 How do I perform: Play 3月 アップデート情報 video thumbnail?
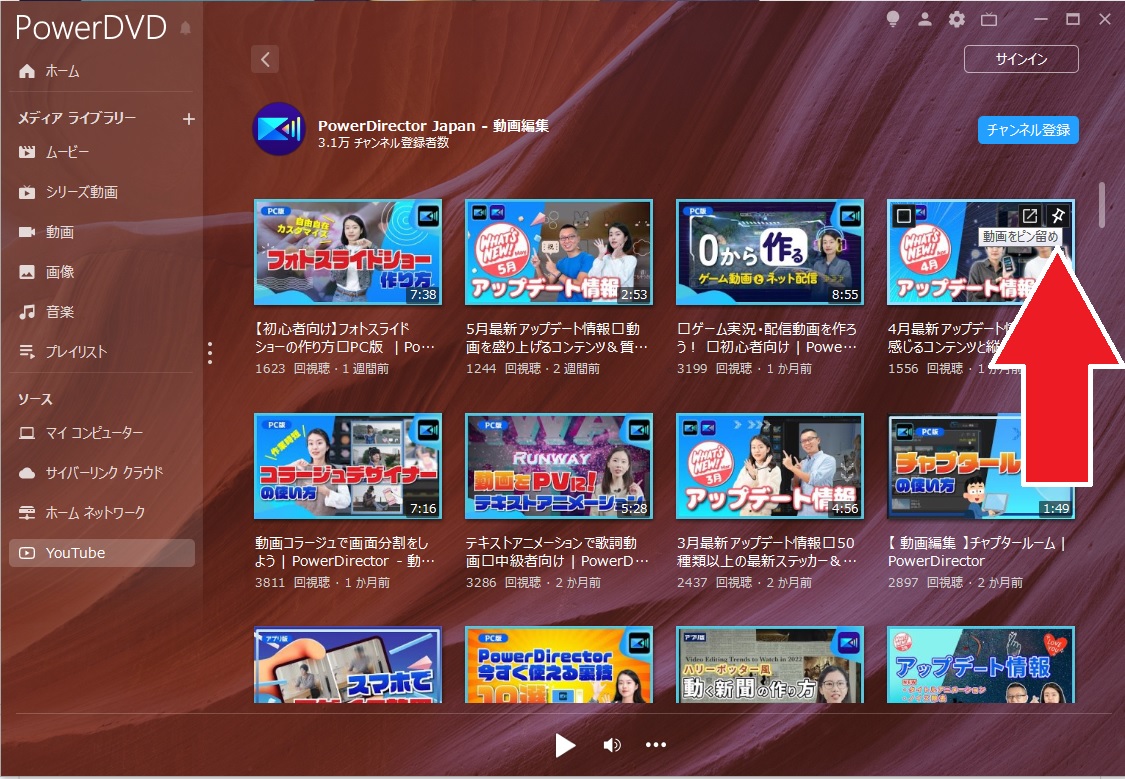(770, 466)
